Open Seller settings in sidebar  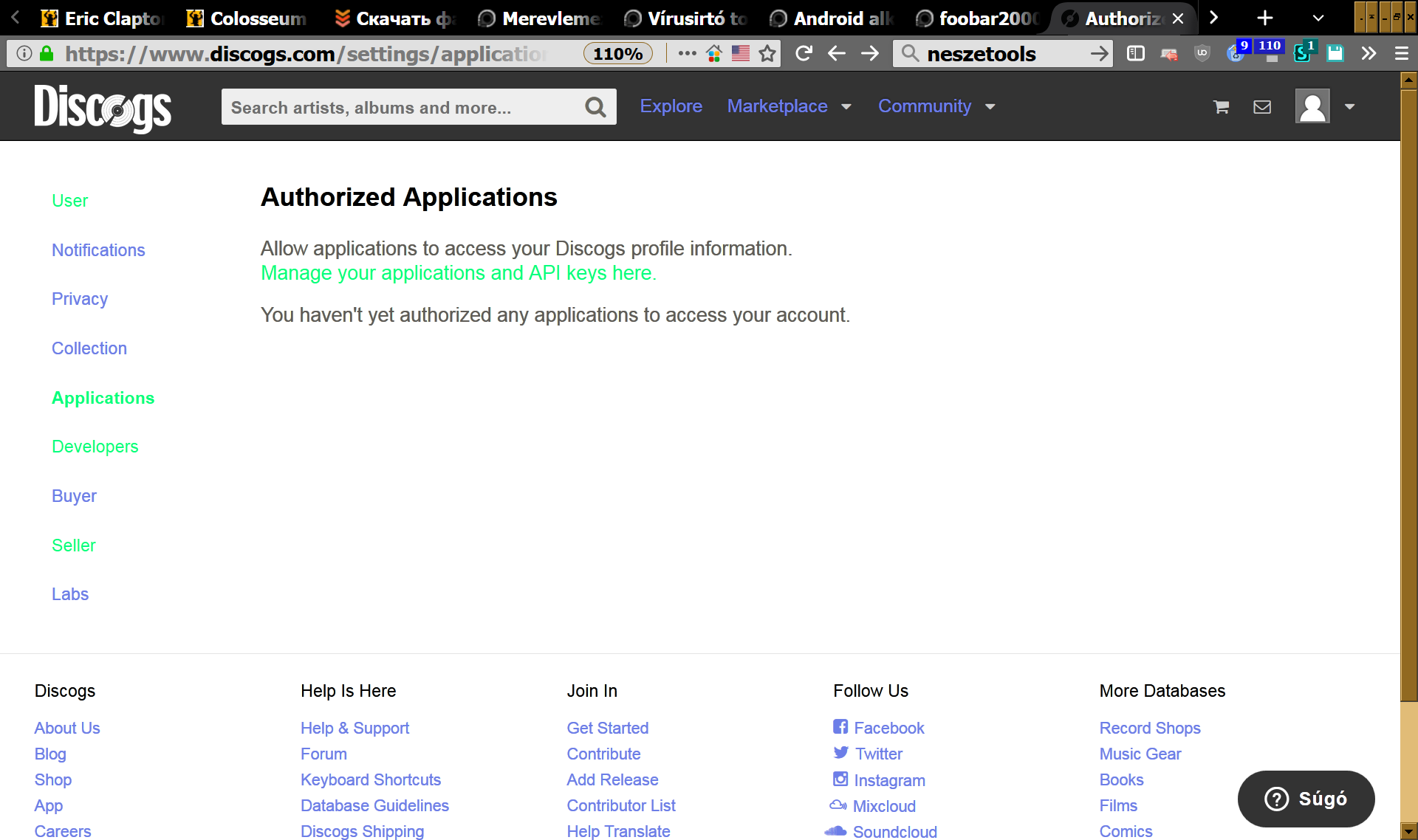pos(74,545)
